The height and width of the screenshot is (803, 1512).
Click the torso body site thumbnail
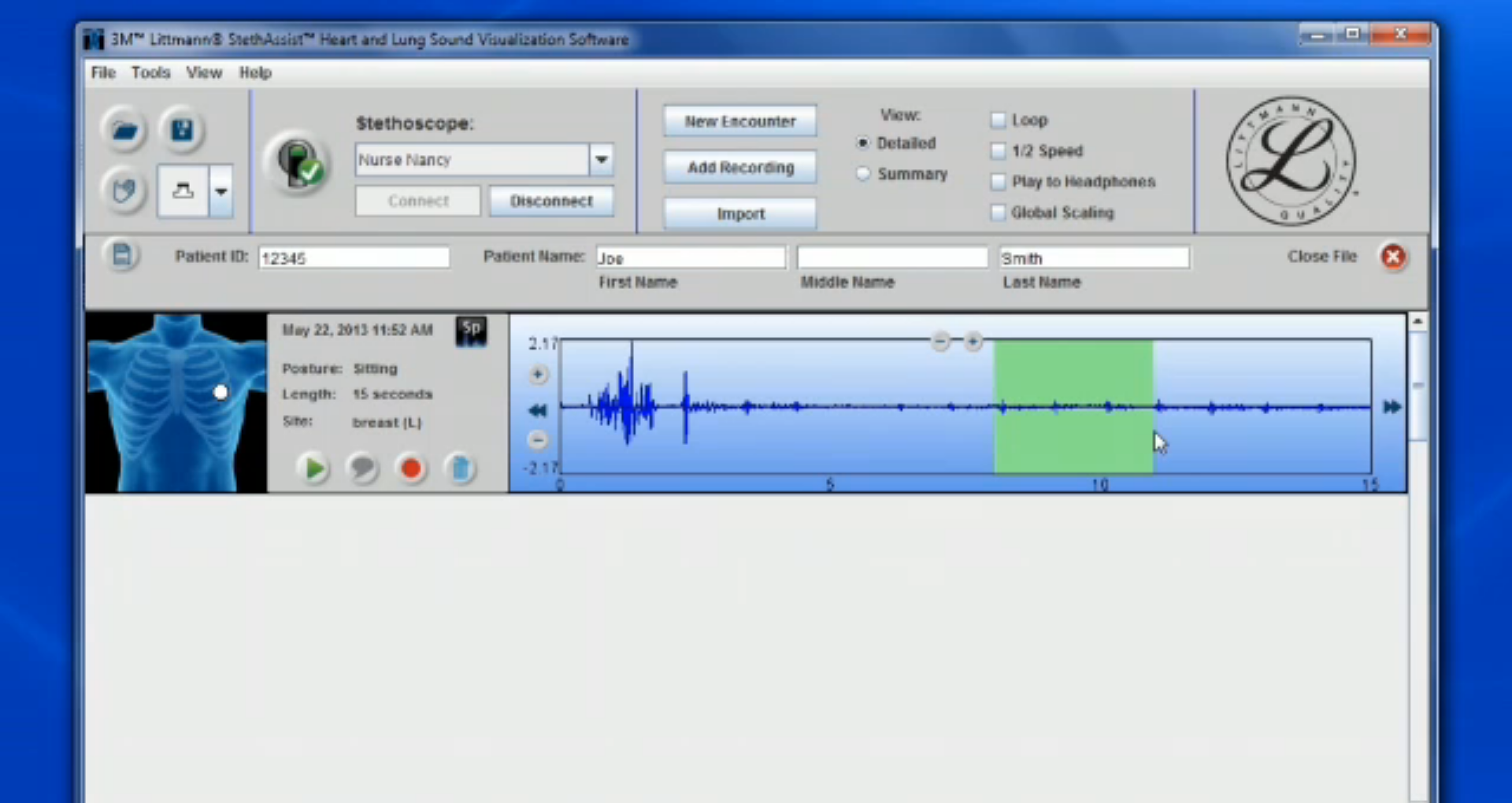[176, 403]
